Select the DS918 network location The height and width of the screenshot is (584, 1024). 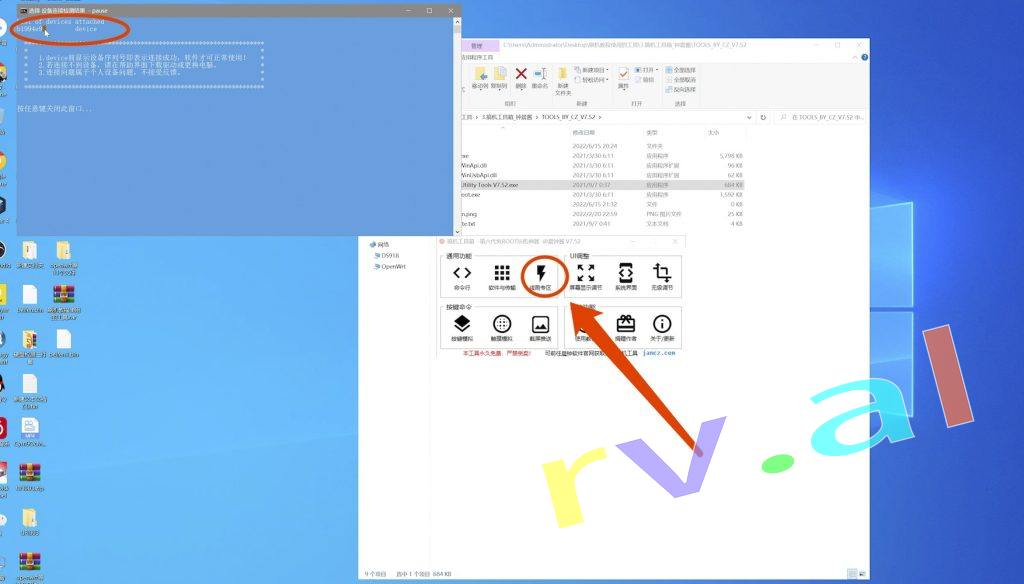[x=390, y=255]
